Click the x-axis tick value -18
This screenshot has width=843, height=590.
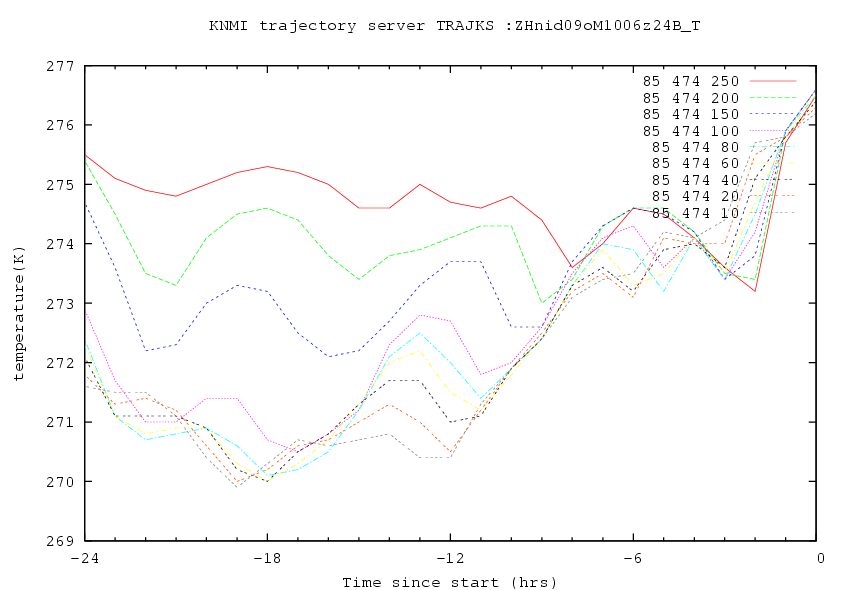[268, 558]
